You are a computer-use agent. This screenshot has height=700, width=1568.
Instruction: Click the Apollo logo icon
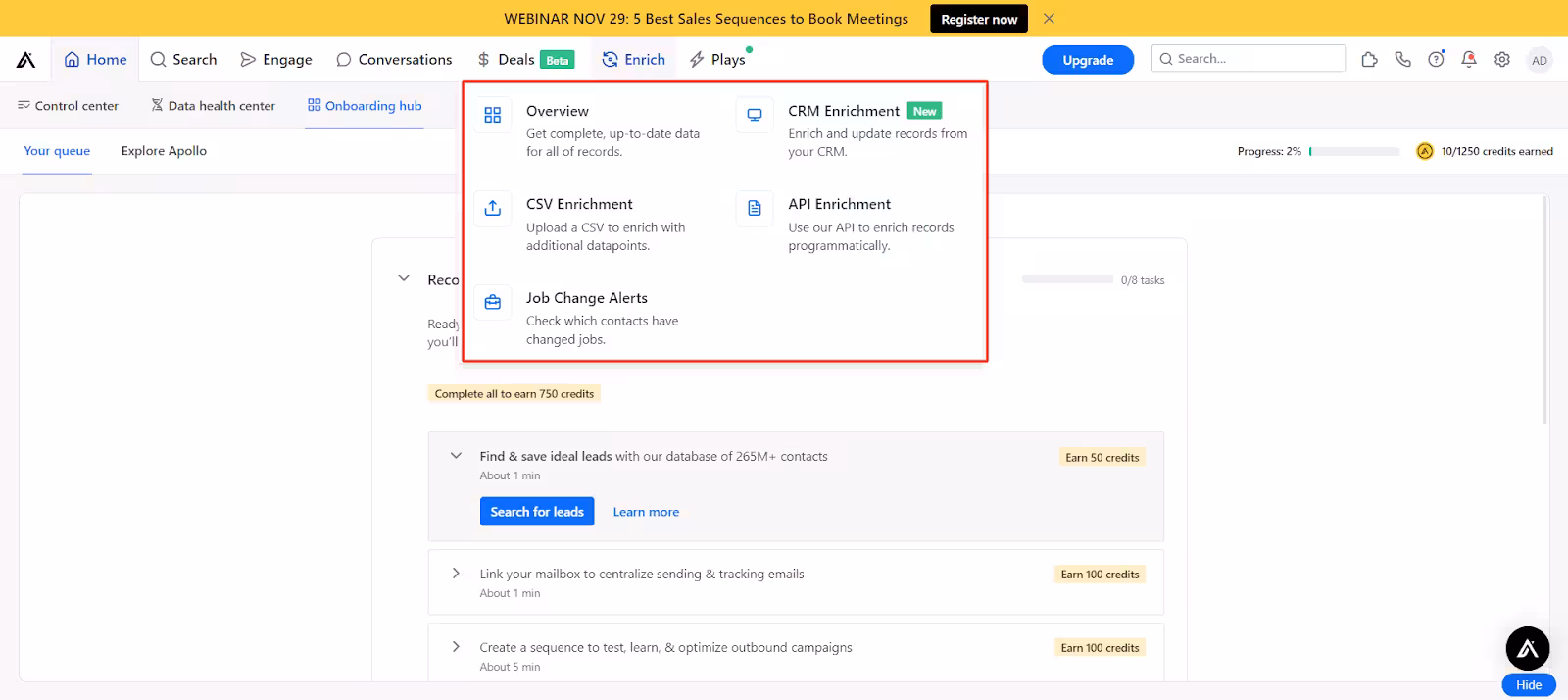click(26, 60)
